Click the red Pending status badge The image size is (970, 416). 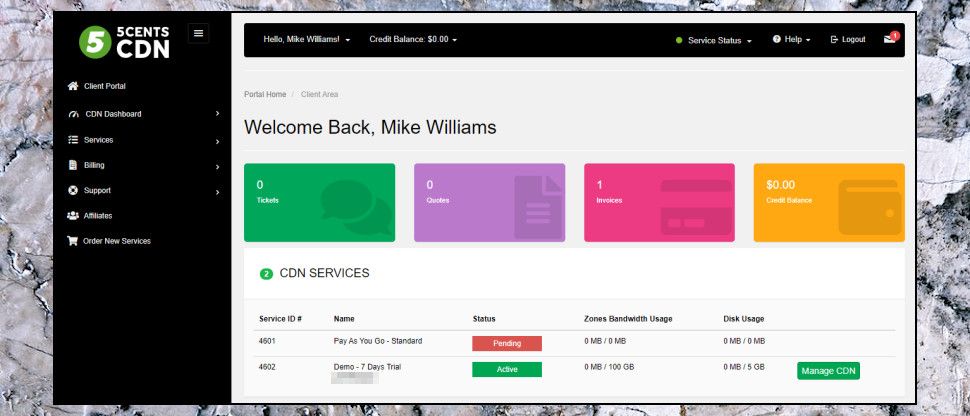coord(507,344)
